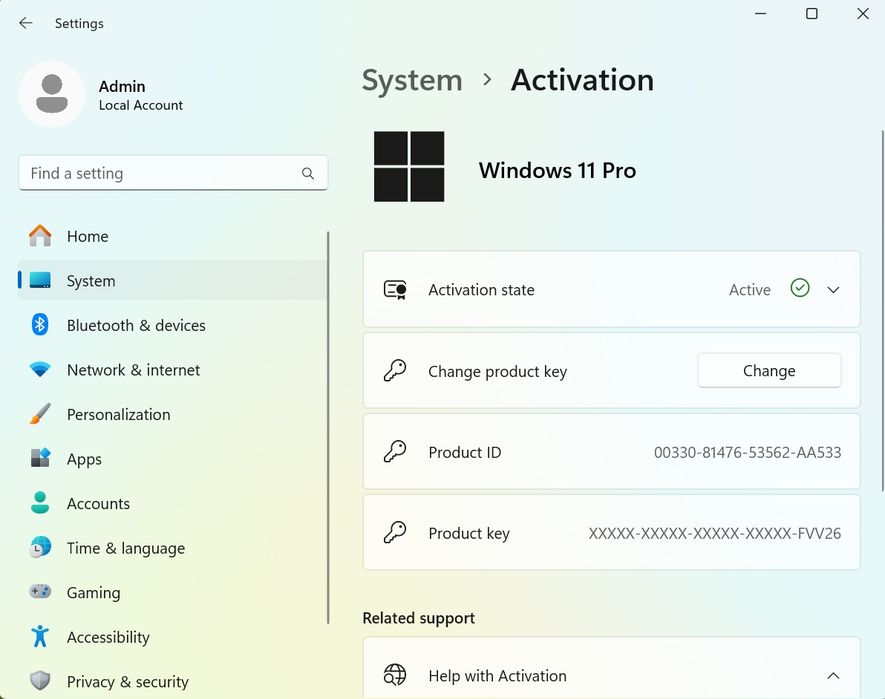Image resolution: width=885 pixels, height=699 pixels.
Task: Click the main content scrollbar
Action: point(882,311)
